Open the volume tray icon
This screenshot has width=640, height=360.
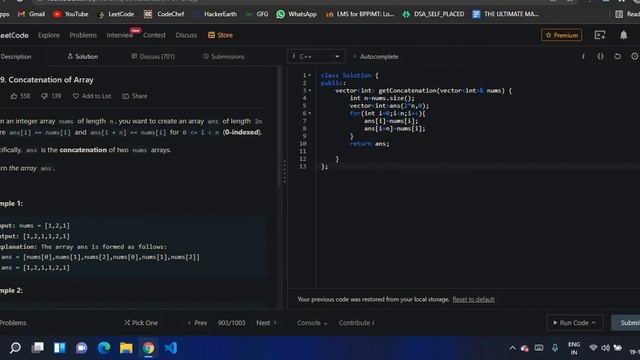(605, 348)
